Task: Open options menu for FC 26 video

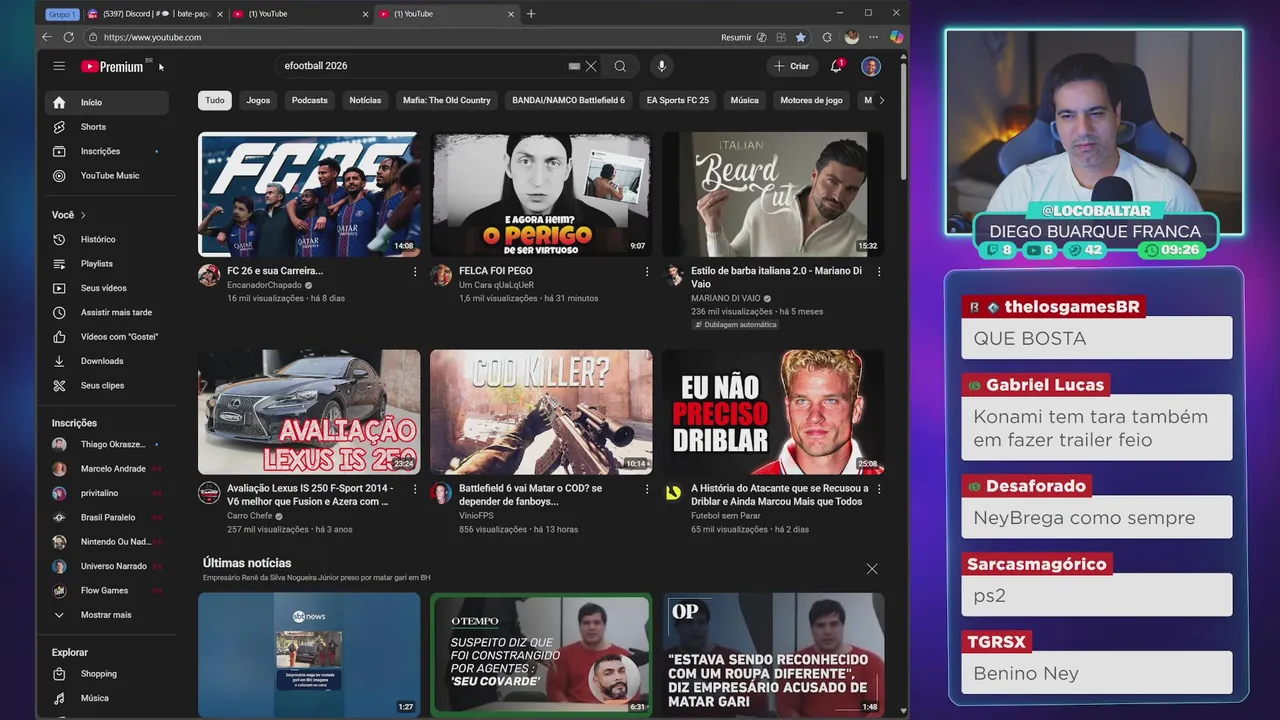Action: click(415, 272)
